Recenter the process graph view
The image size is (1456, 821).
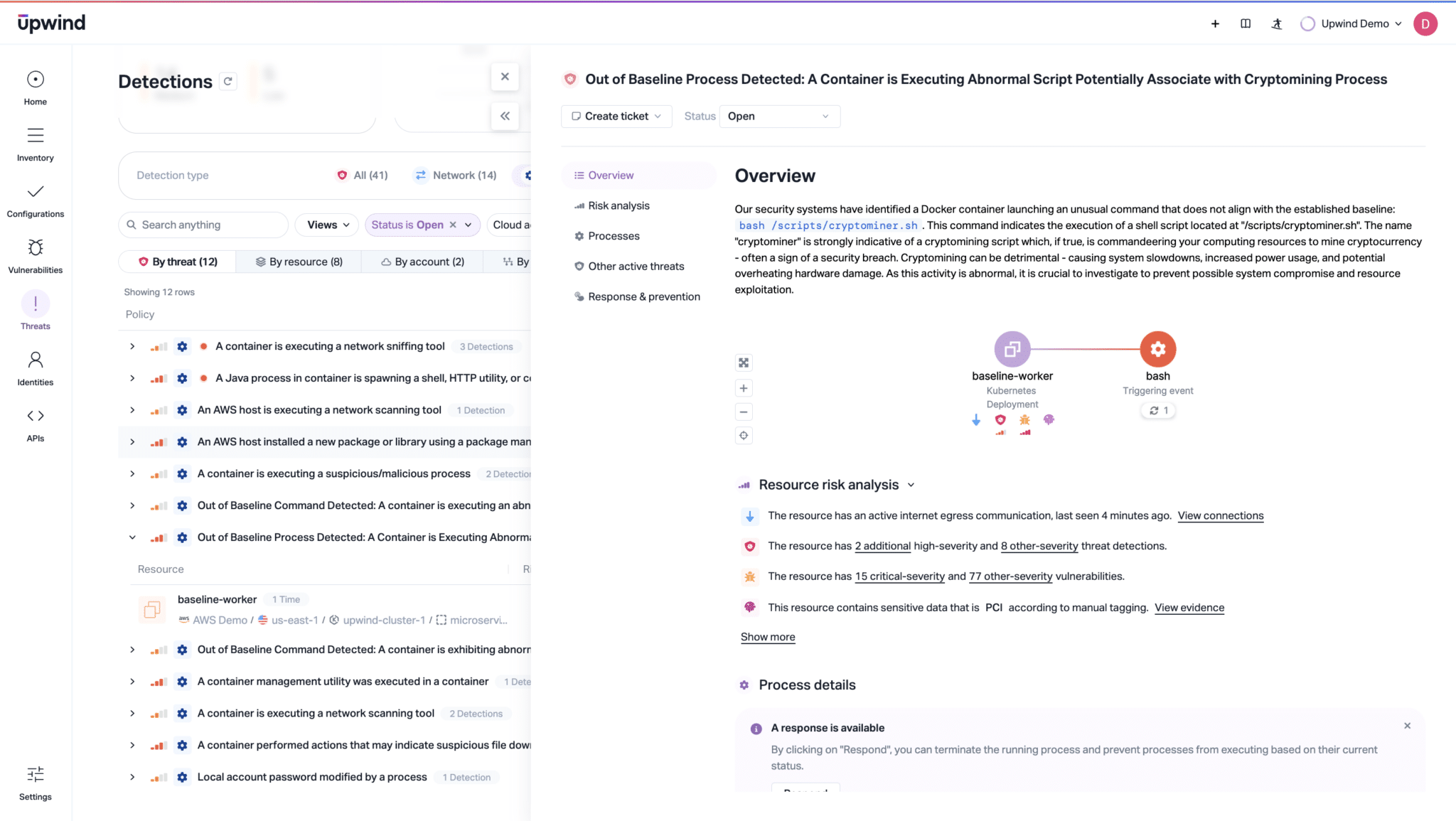[x=744, y=435]
